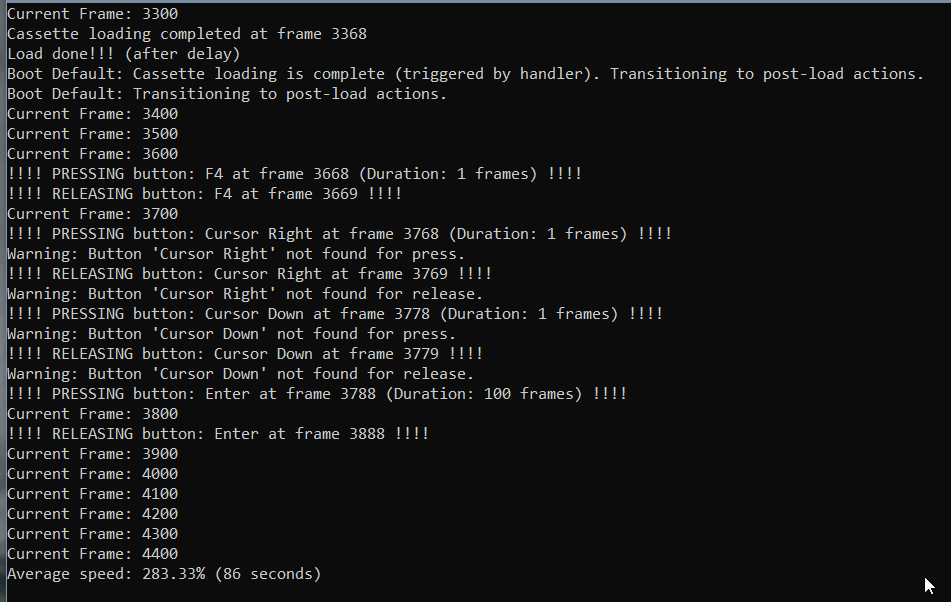The width and height of the screenshot is (951, 602).
Task: Click the 'RELEASING button: F4 at frame 3669' line
Action: 204,194
